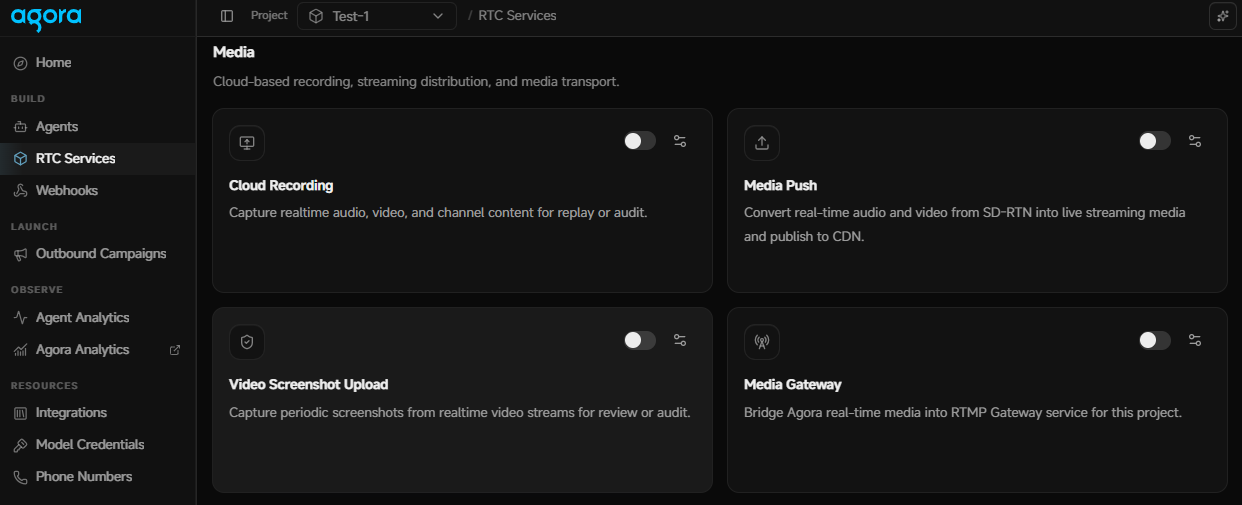Click the Media Push upload icon
Viewport: 1242px width, 505px height.
[762, 142]
